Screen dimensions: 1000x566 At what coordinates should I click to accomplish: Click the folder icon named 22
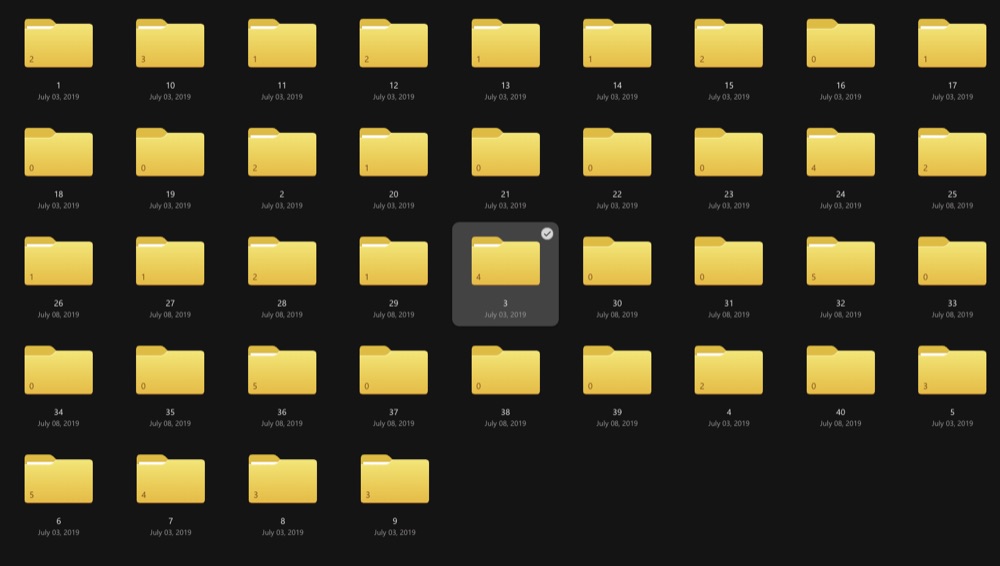coord(617,153)
